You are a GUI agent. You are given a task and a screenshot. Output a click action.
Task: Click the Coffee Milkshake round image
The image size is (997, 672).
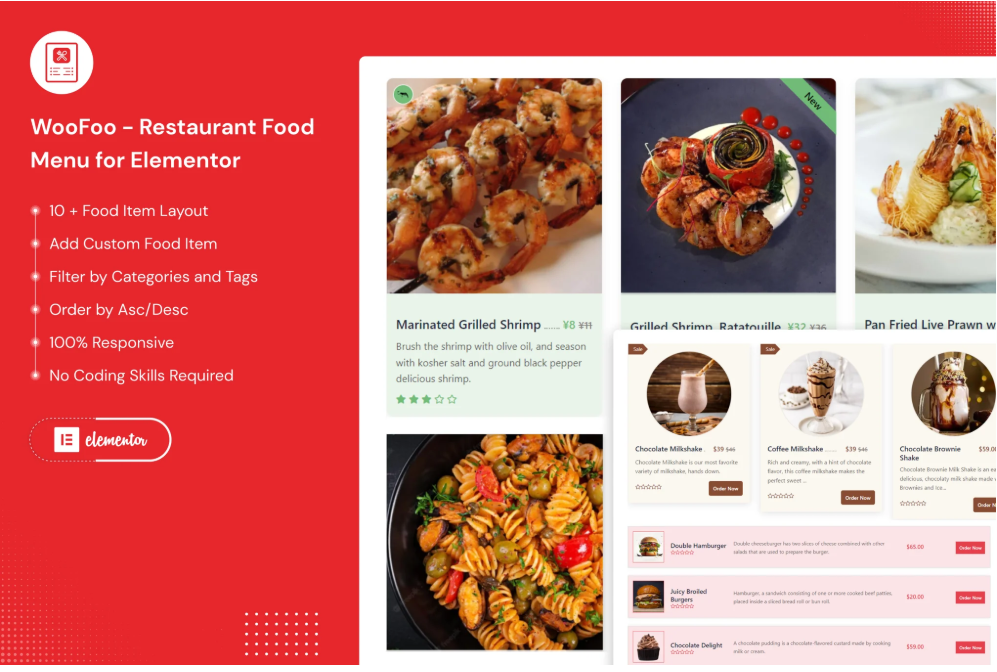coord(821,394)
